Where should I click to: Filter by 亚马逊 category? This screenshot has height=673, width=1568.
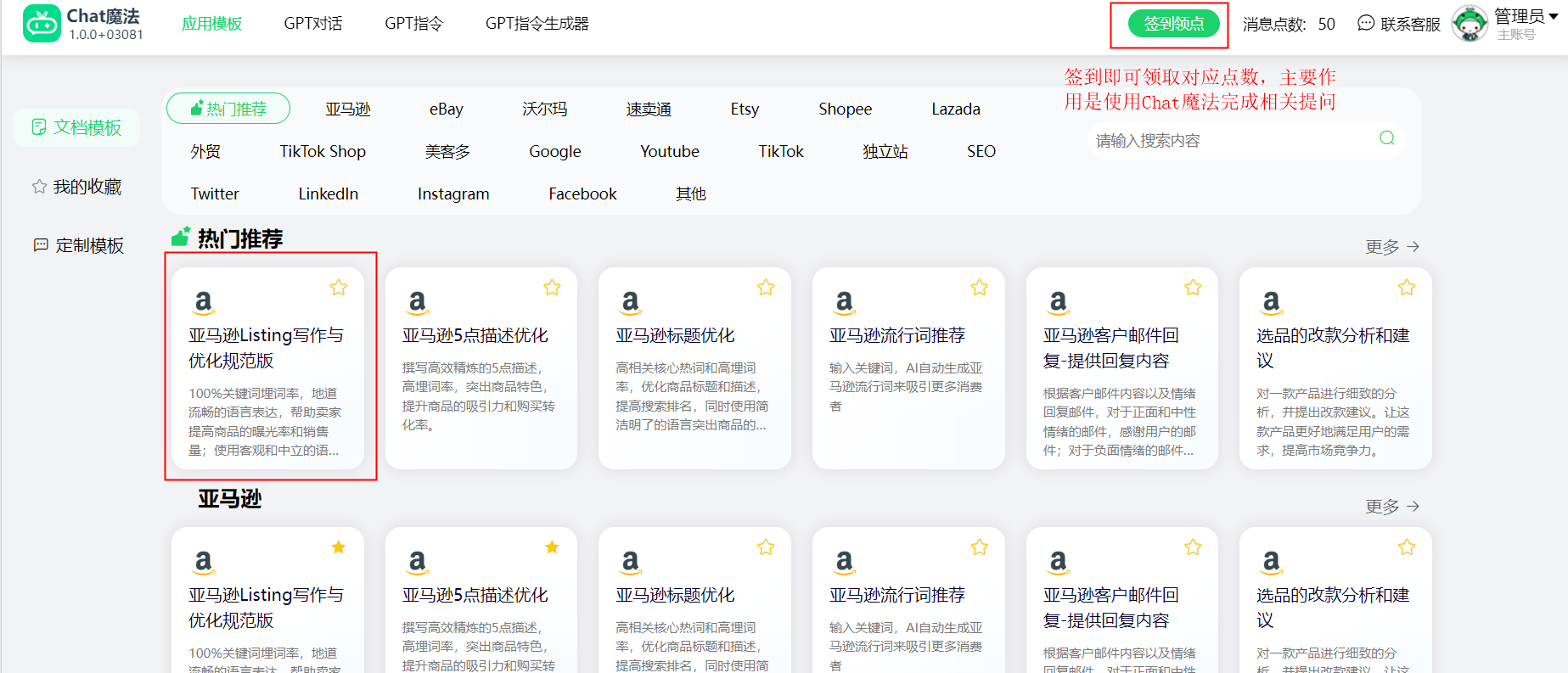pyautogui.click(x=348, y=109)
